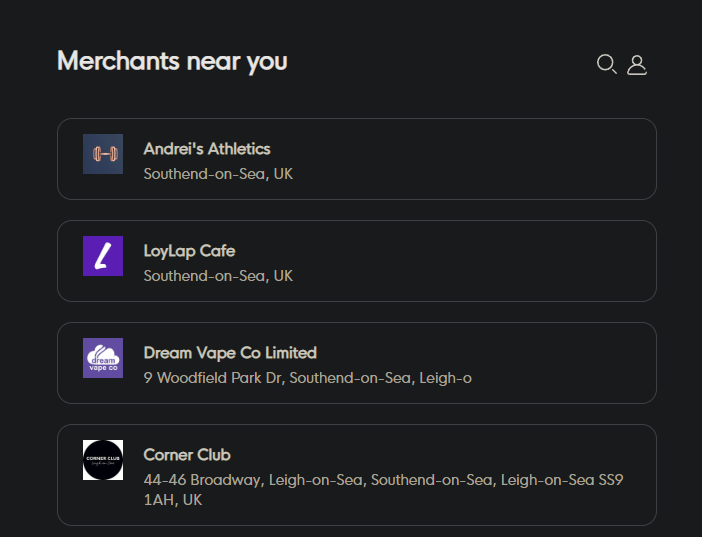
Task: Select the Andrei's Athletics merchant name
Action: (x=207, y=149)
